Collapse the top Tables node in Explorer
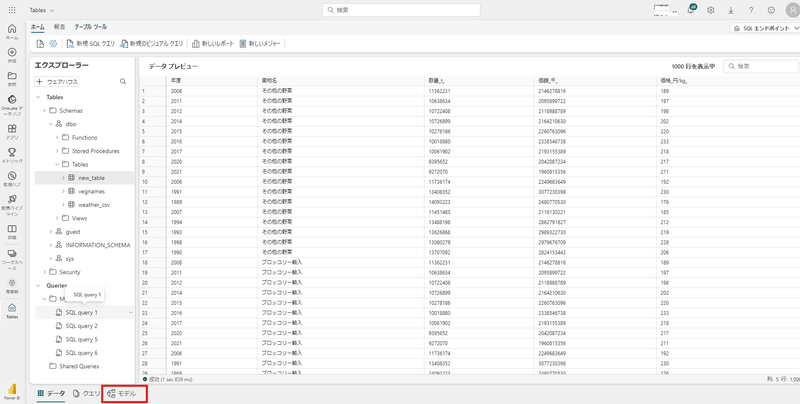The height and width of the screenshot is (404, 800). (38, 97)
